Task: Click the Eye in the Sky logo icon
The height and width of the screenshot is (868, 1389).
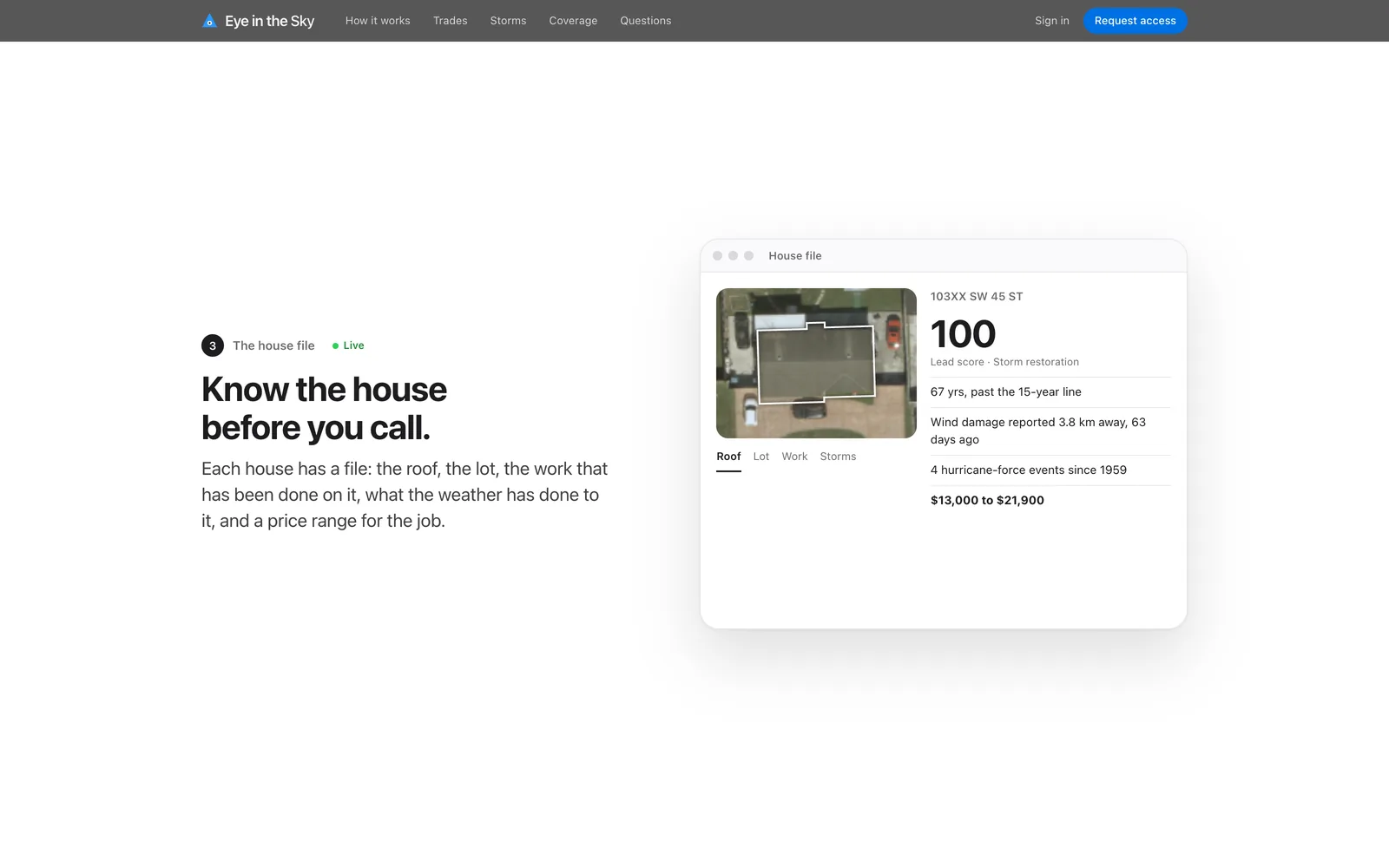Action: tap(209, 21)
